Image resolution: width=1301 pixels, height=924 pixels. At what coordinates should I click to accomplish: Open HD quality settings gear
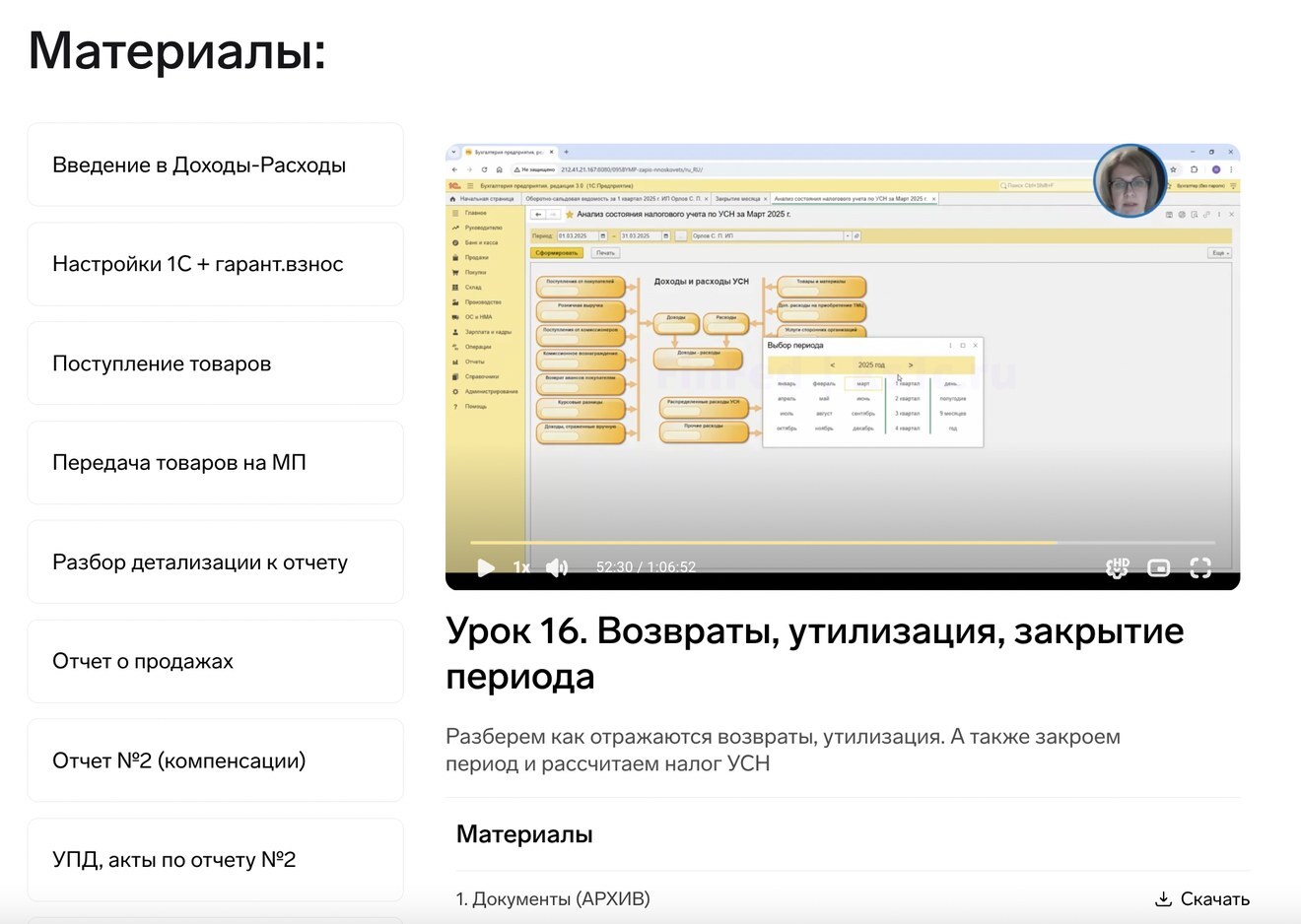click(1117, 567)
